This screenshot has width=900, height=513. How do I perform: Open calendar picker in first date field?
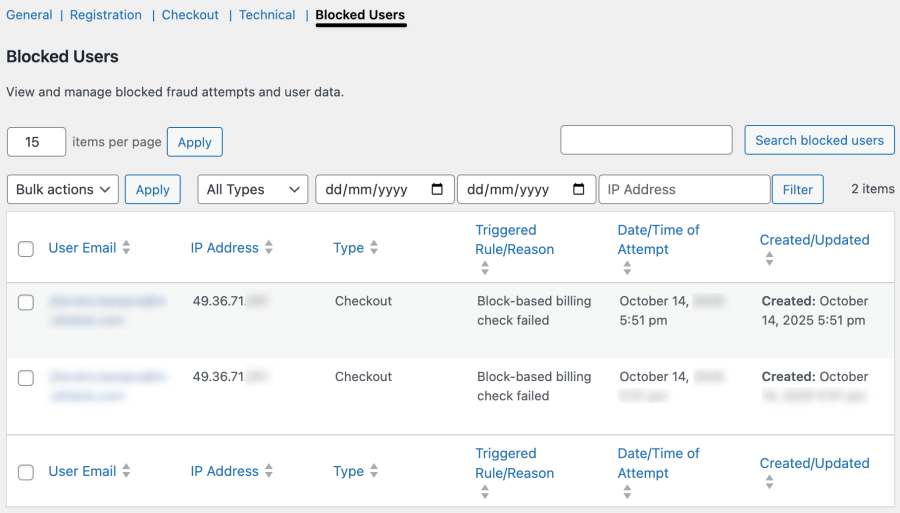click(x=437, y=189)
